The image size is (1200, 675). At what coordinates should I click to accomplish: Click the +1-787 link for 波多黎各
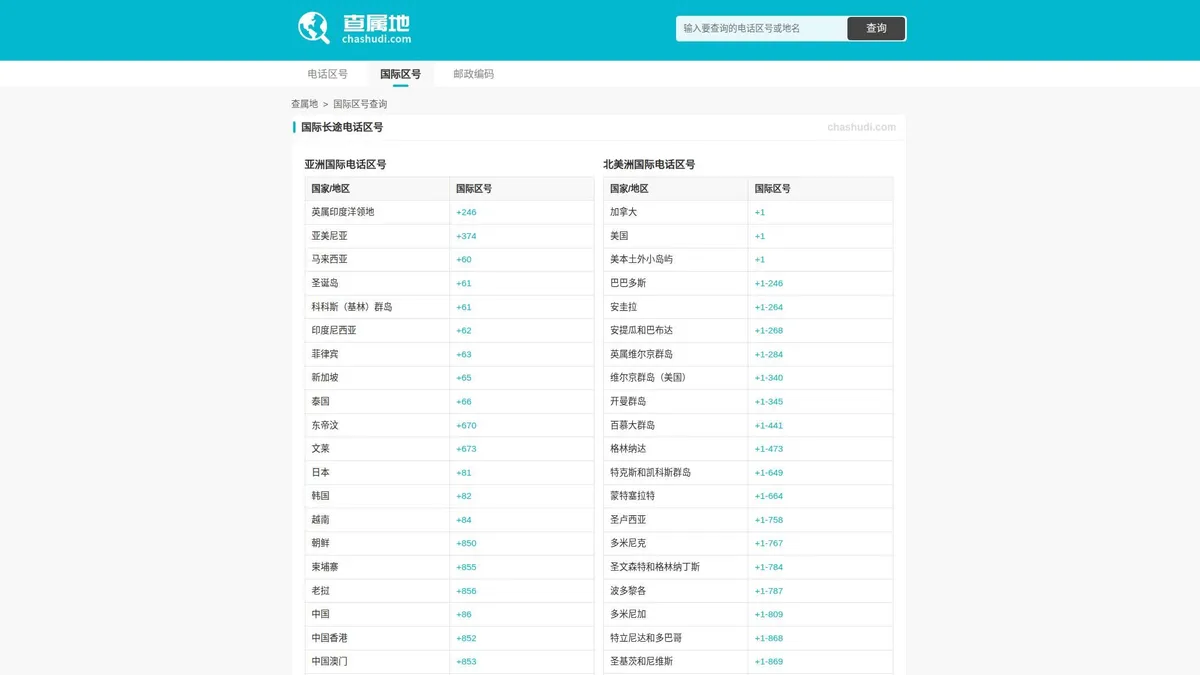point(769,591)
